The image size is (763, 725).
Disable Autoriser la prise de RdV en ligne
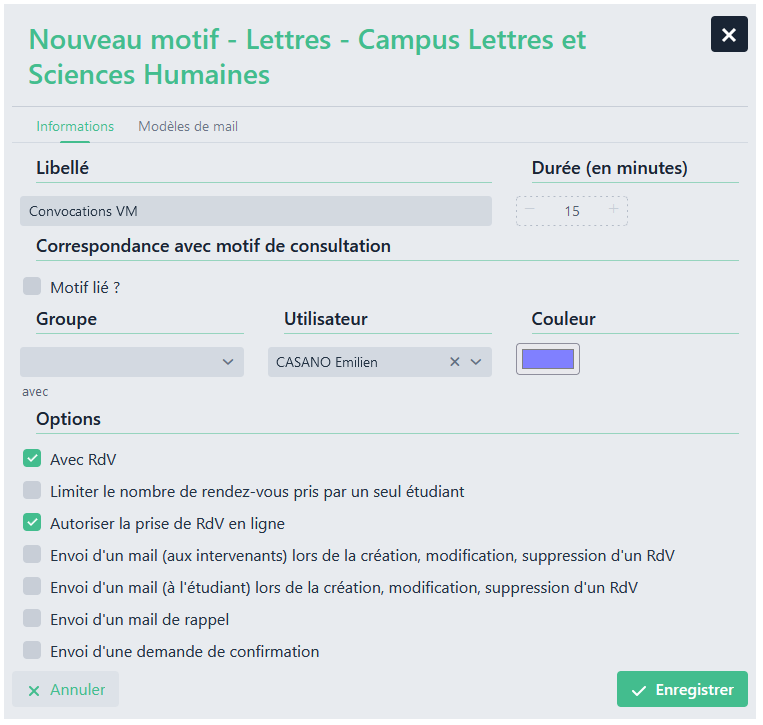tap(32, 523)
